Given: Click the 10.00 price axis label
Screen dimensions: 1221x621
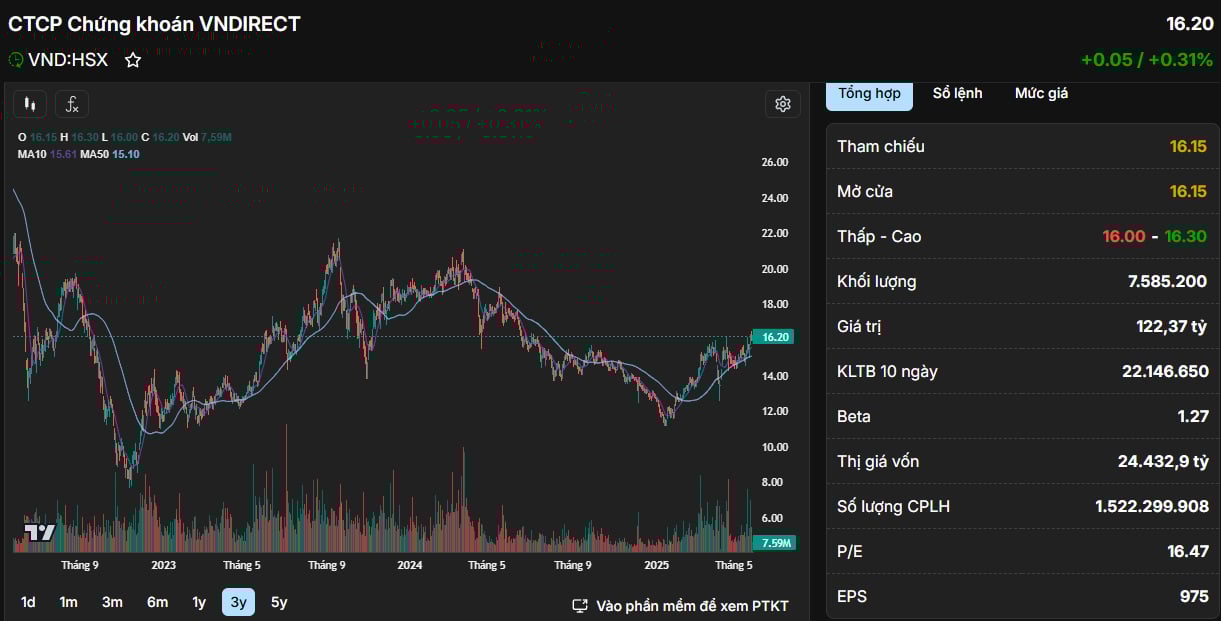Looking at the screenshot, I should click(775, 447).
